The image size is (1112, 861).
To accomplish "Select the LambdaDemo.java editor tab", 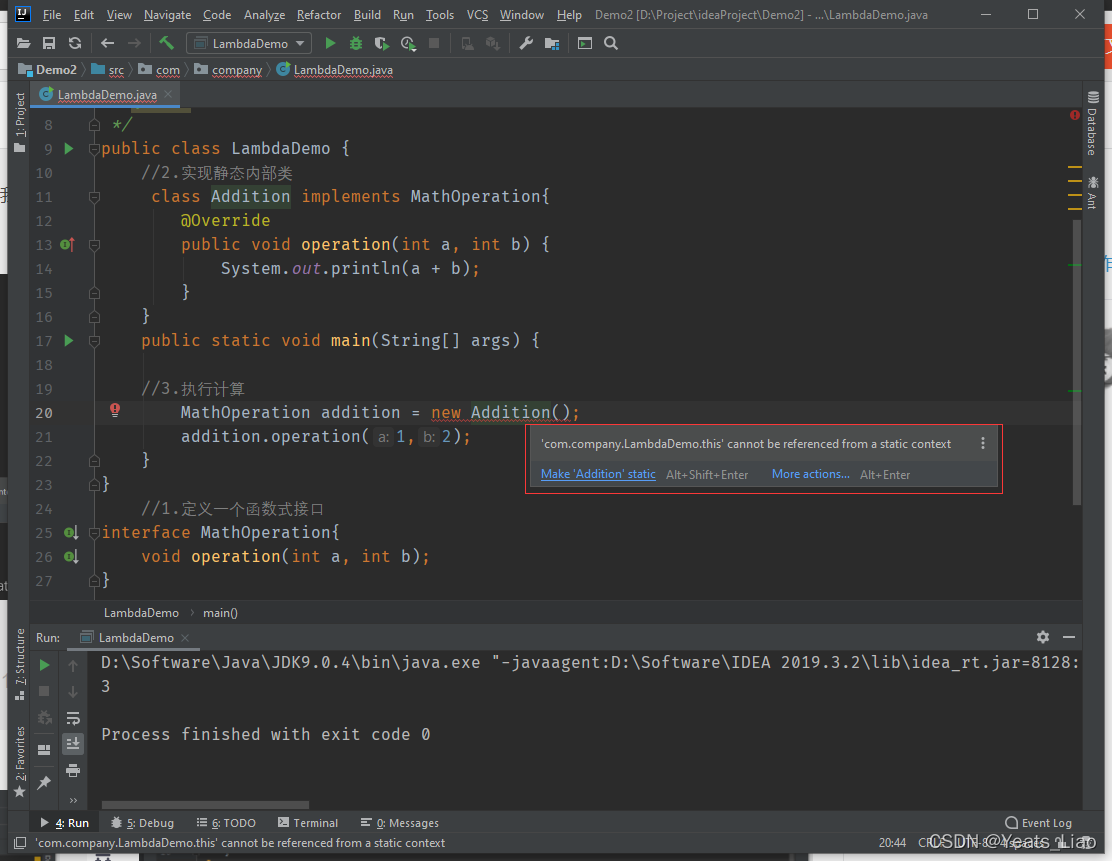I will (x=106, y=94).
